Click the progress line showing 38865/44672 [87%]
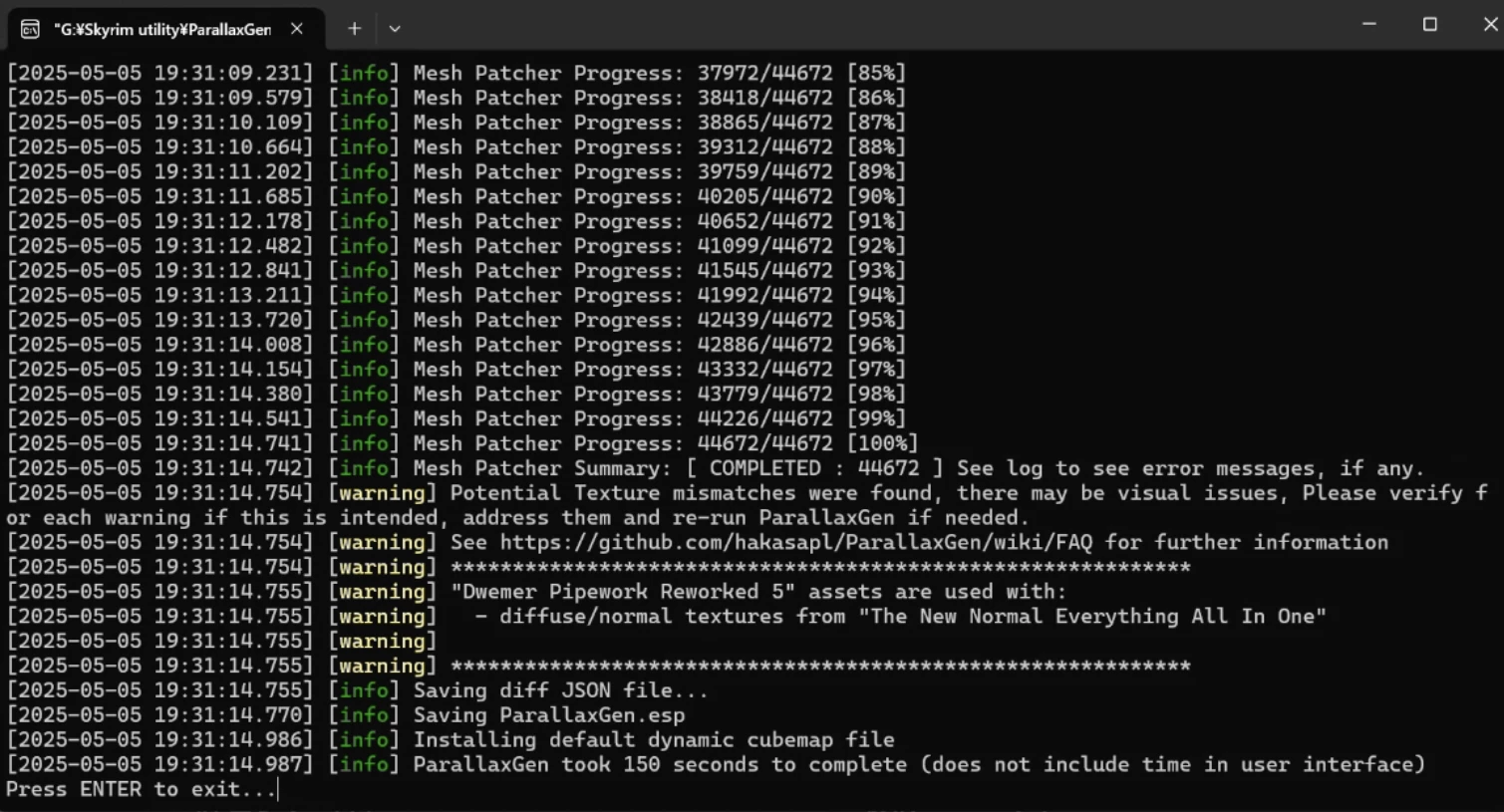The height and width of the screenshot is (812, 1504). [455, 123]
